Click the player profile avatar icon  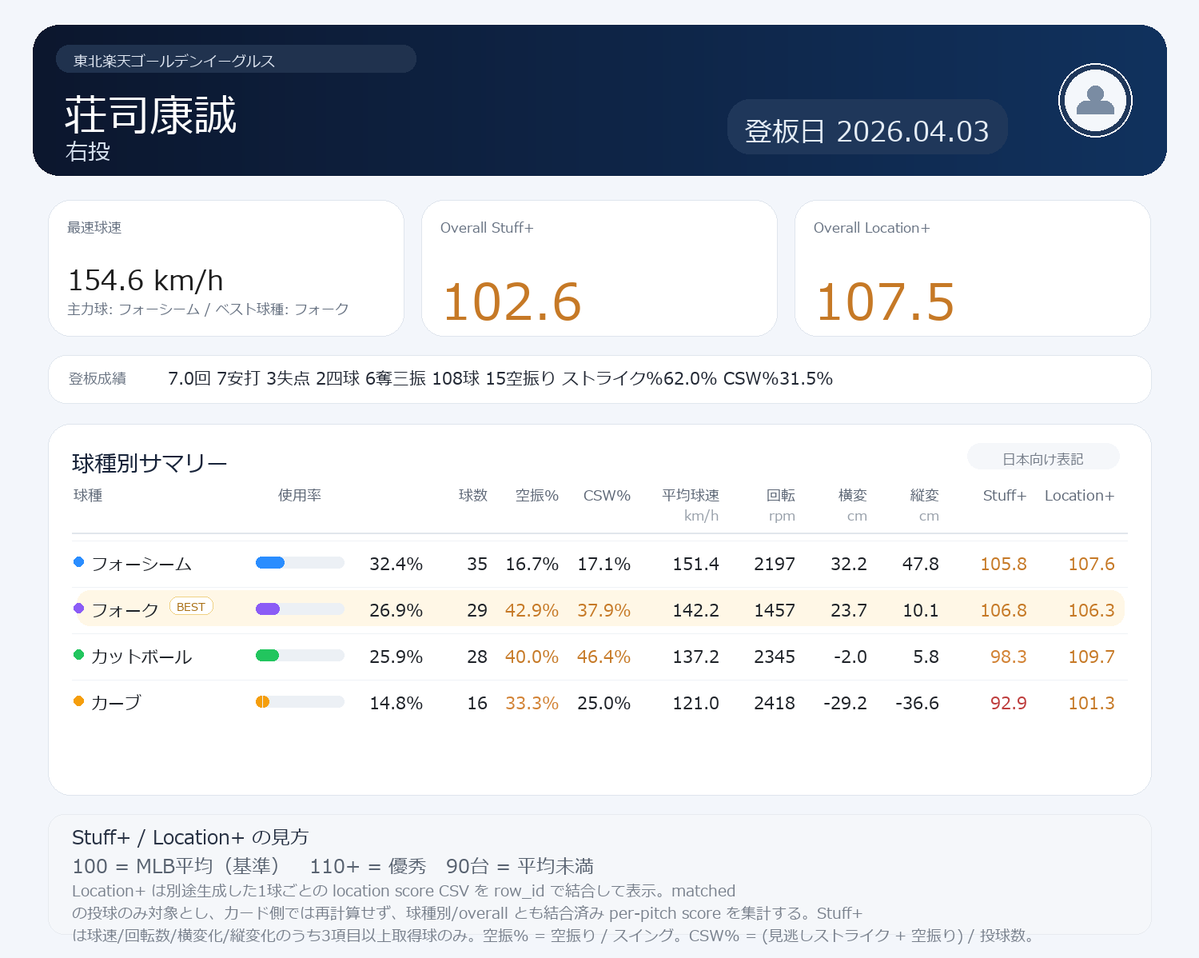(x=1094, y=100)
